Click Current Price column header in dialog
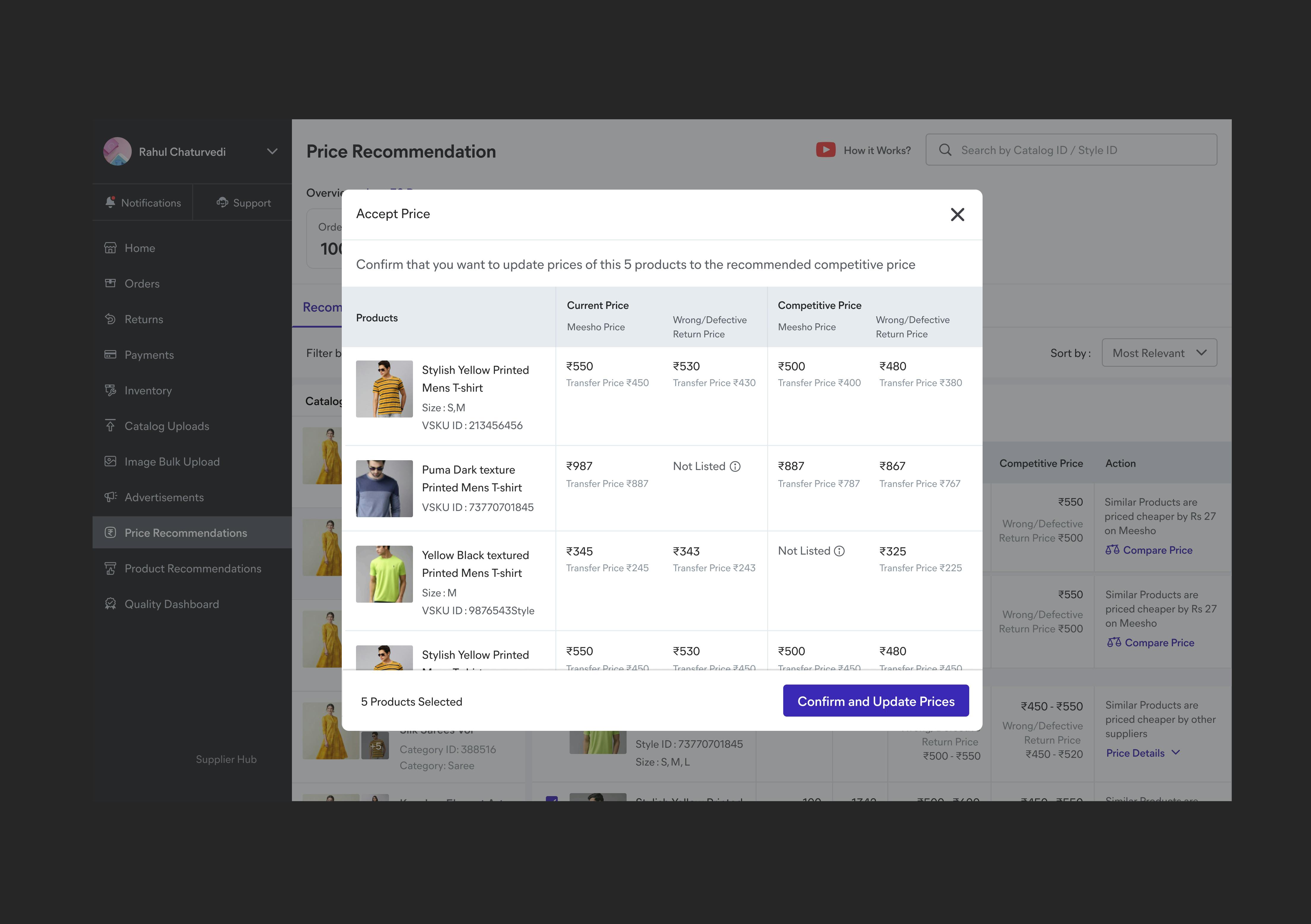The image size is (1311, 924). (597, 306)
